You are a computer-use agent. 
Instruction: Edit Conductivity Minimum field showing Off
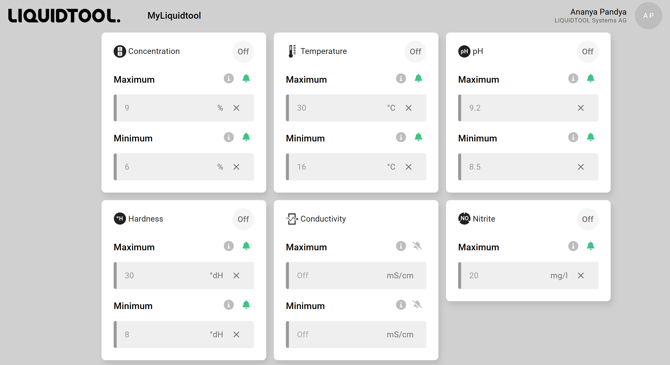pyautogui.click(x=356, y=334)
